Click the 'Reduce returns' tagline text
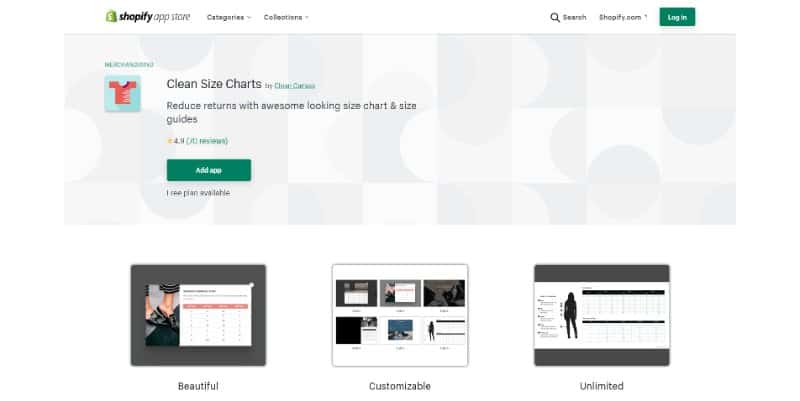The height and width of the screenshot is (401, 800). [291, 112]
